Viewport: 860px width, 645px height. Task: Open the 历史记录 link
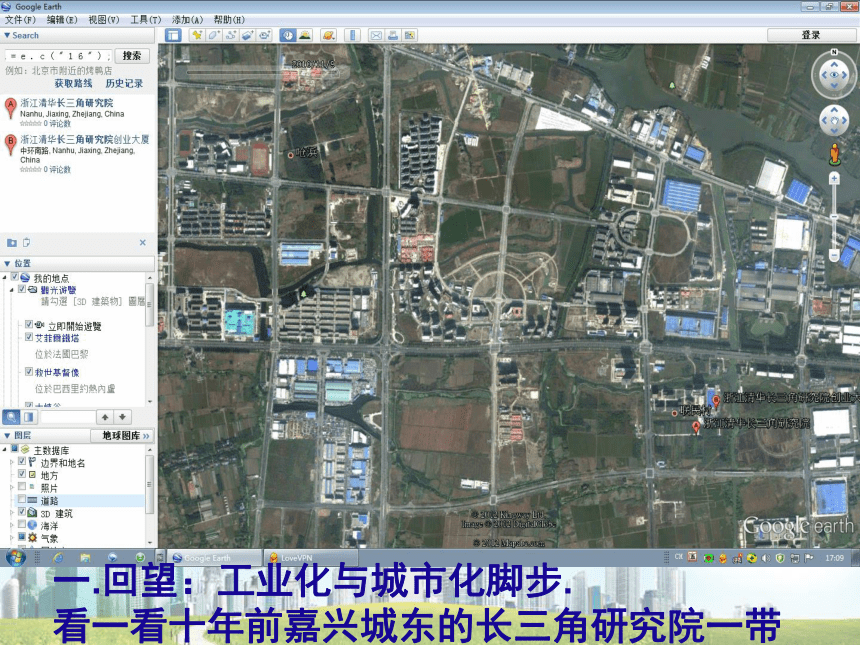click(x=125, y=83)
